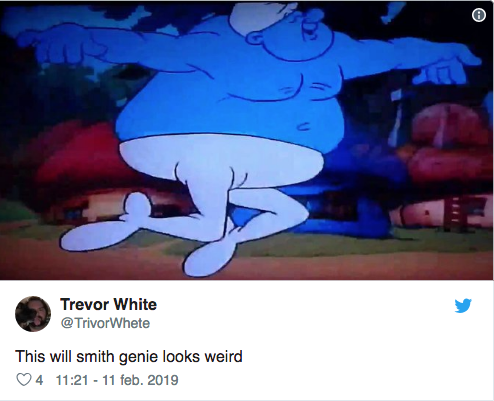Click the cartoon character's white pants
This screenshot has height=401, width=494.
(x=220, y=180)
